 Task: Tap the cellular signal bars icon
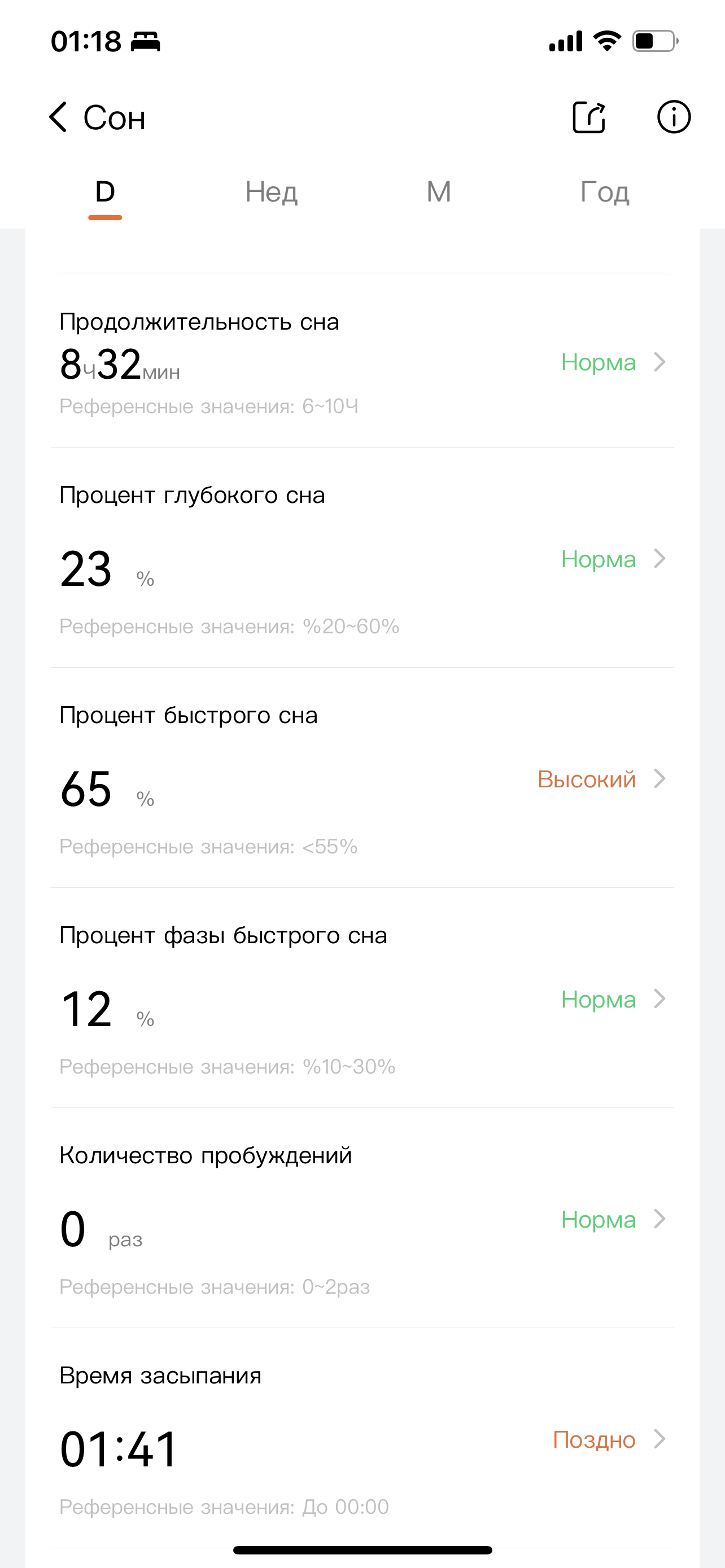pyautogui.click(x=566, y=41)
